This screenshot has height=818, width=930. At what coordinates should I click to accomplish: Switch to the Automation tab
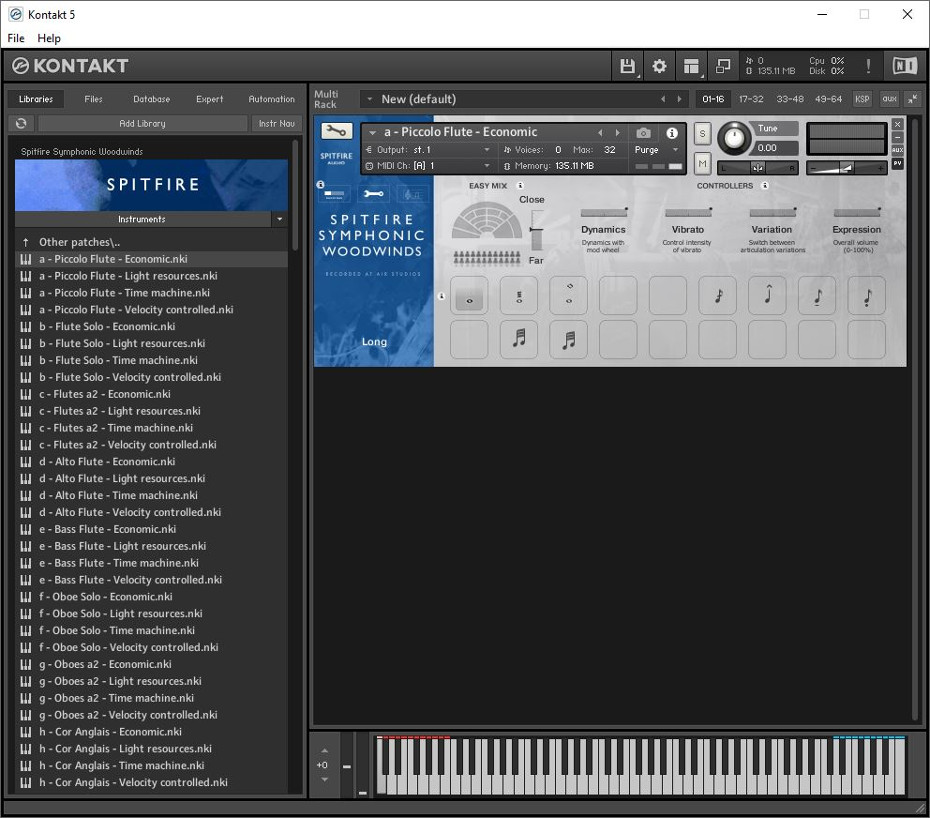coord(272,99)
